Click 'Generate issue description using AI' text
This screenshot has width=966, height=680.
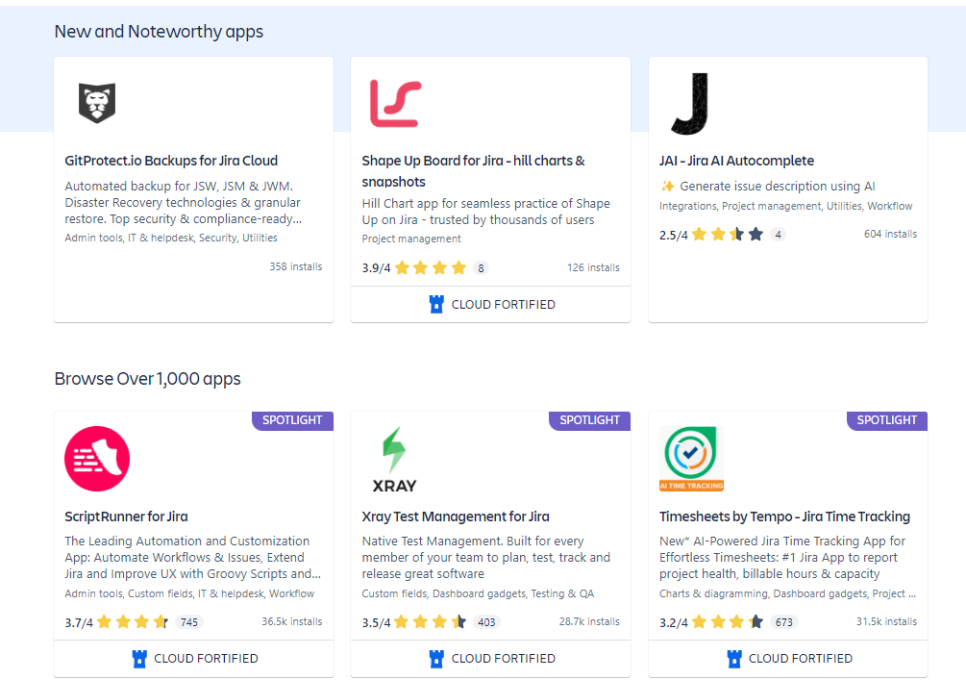coord(777,186)
